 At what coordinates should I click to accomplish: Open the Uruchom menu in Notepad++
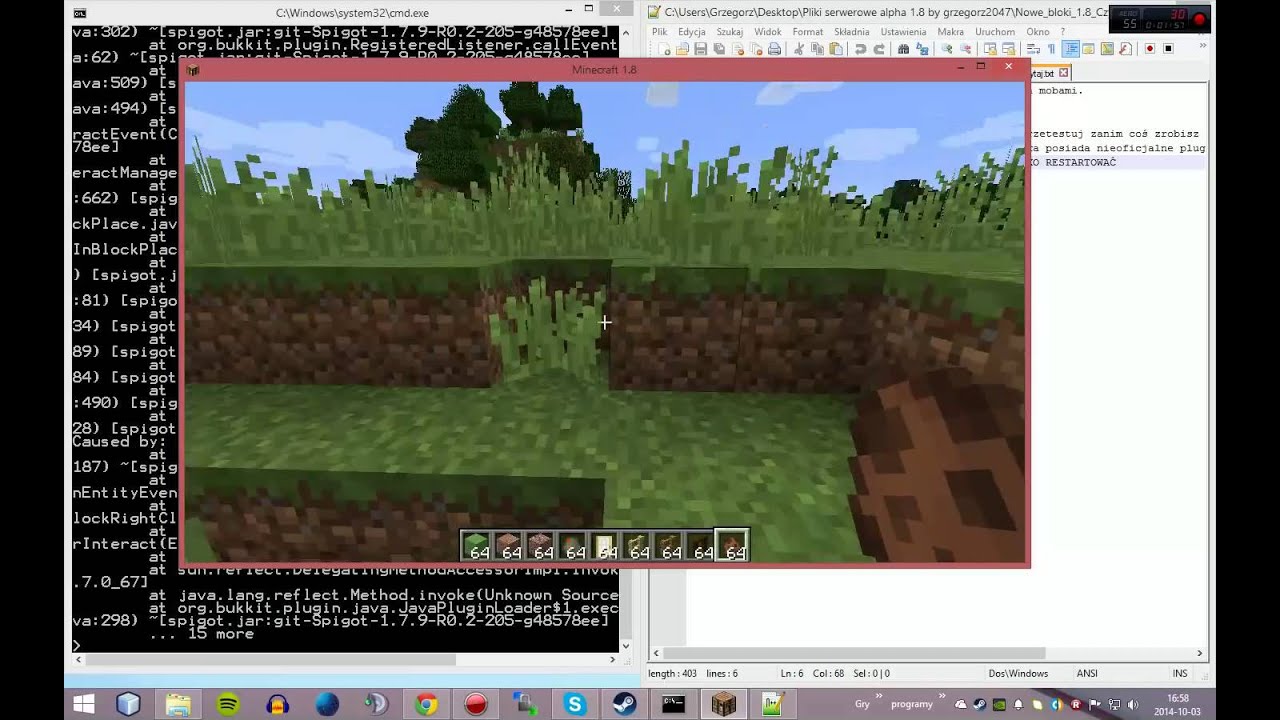[x=995, y=32]
